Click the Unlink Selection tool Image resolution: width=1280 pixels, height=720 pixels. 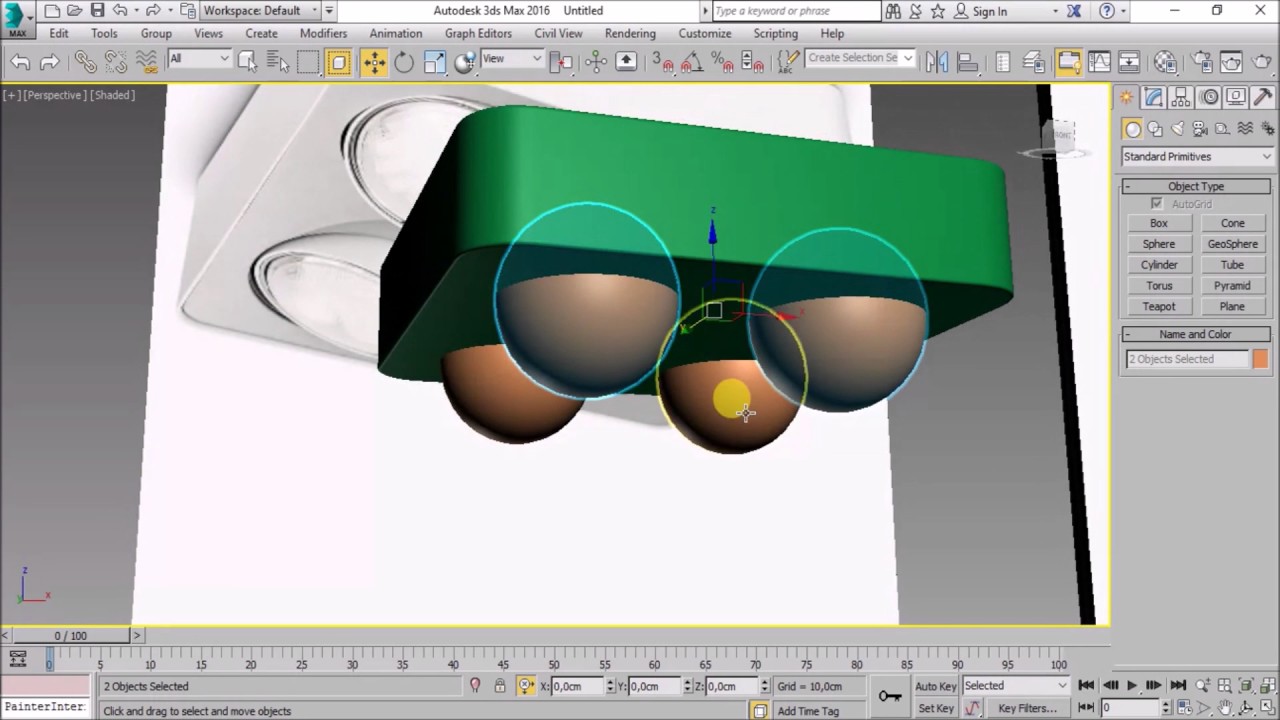click(x=115, y=62)
